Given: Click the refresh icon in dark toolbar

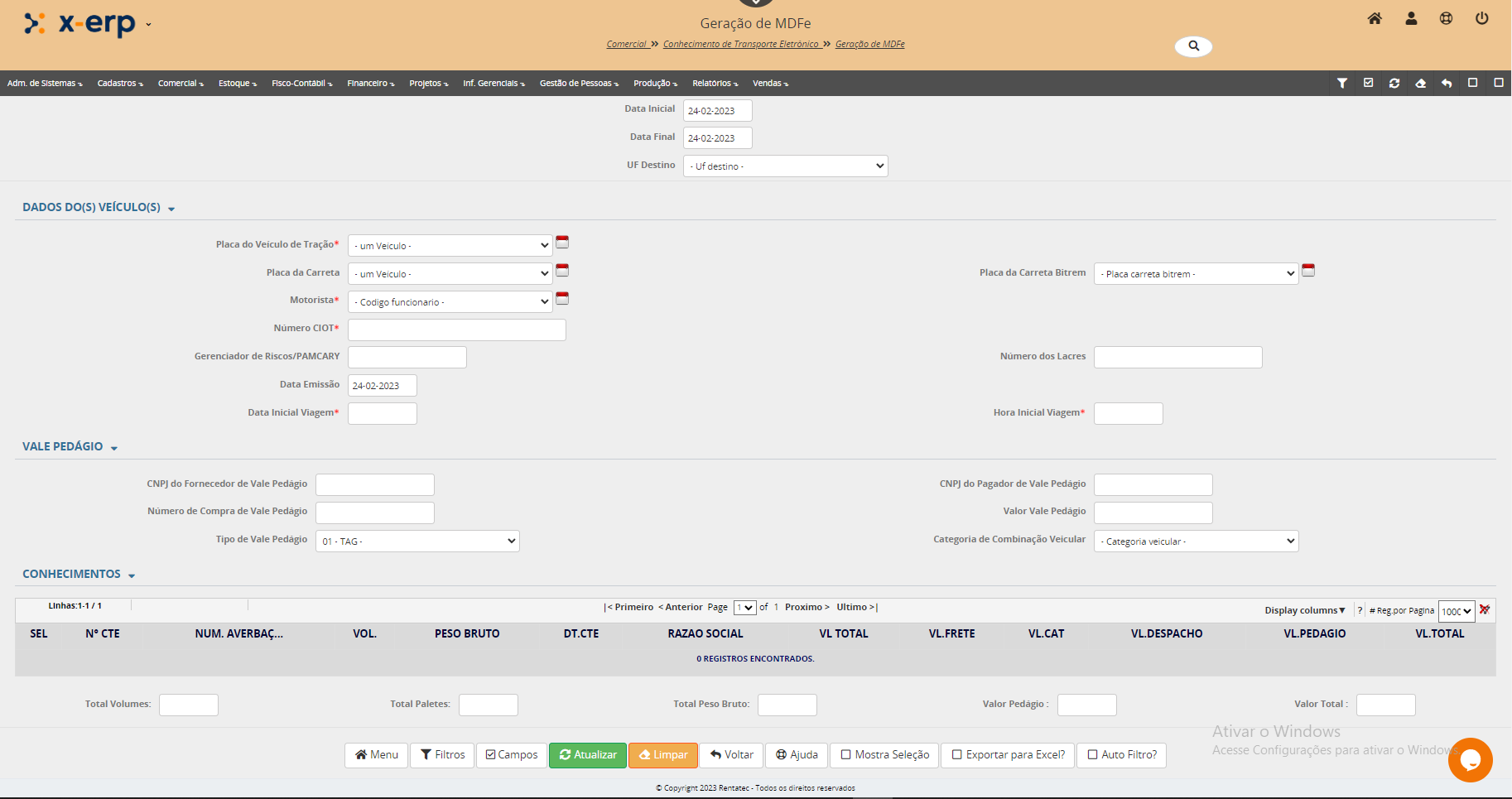Looking at the screenshot, I should click(1394, 83).
